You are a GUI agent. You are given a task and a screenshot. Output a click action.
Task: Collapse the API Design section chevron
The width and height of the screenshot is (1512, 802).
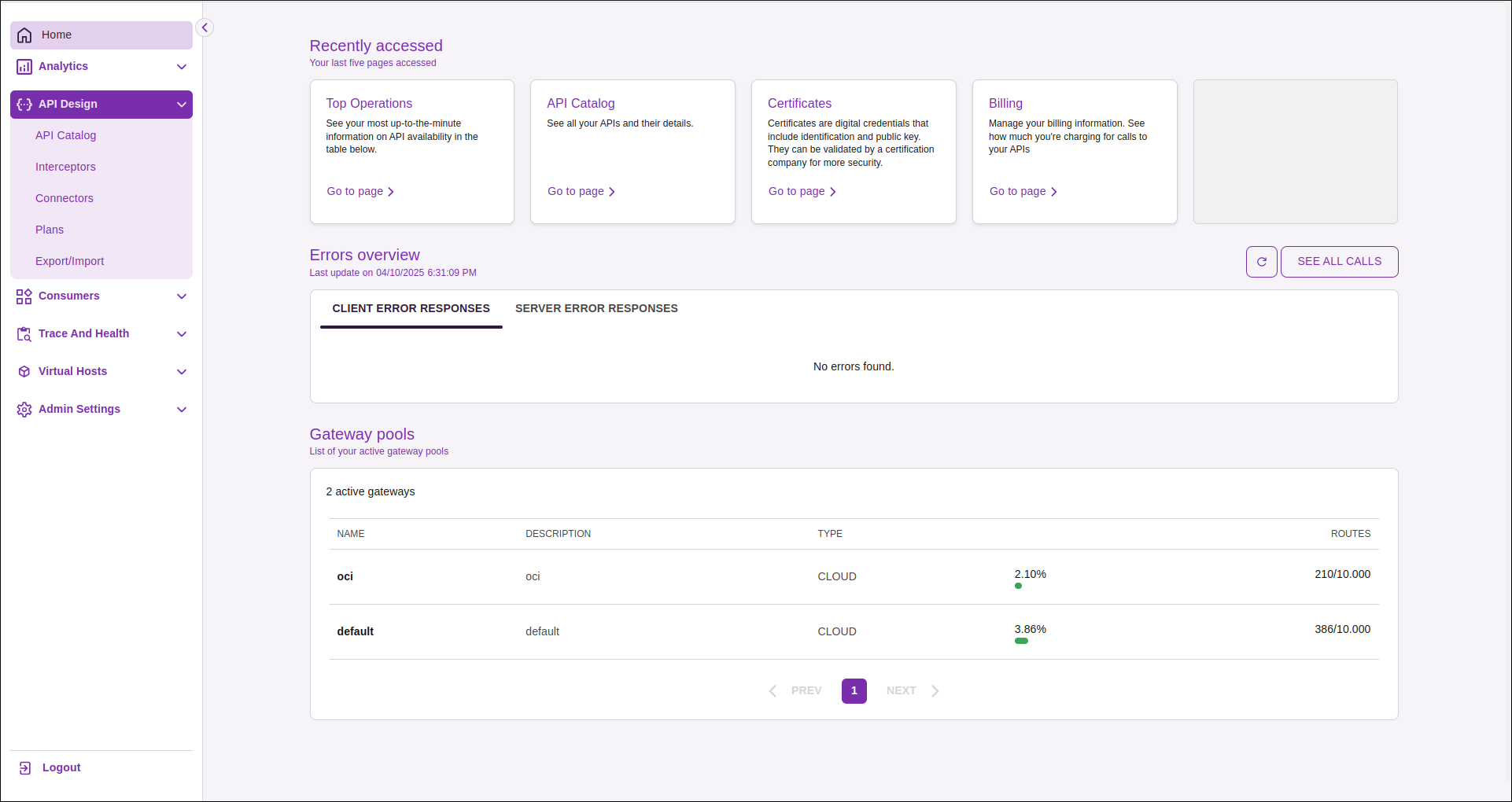point(181,104)
